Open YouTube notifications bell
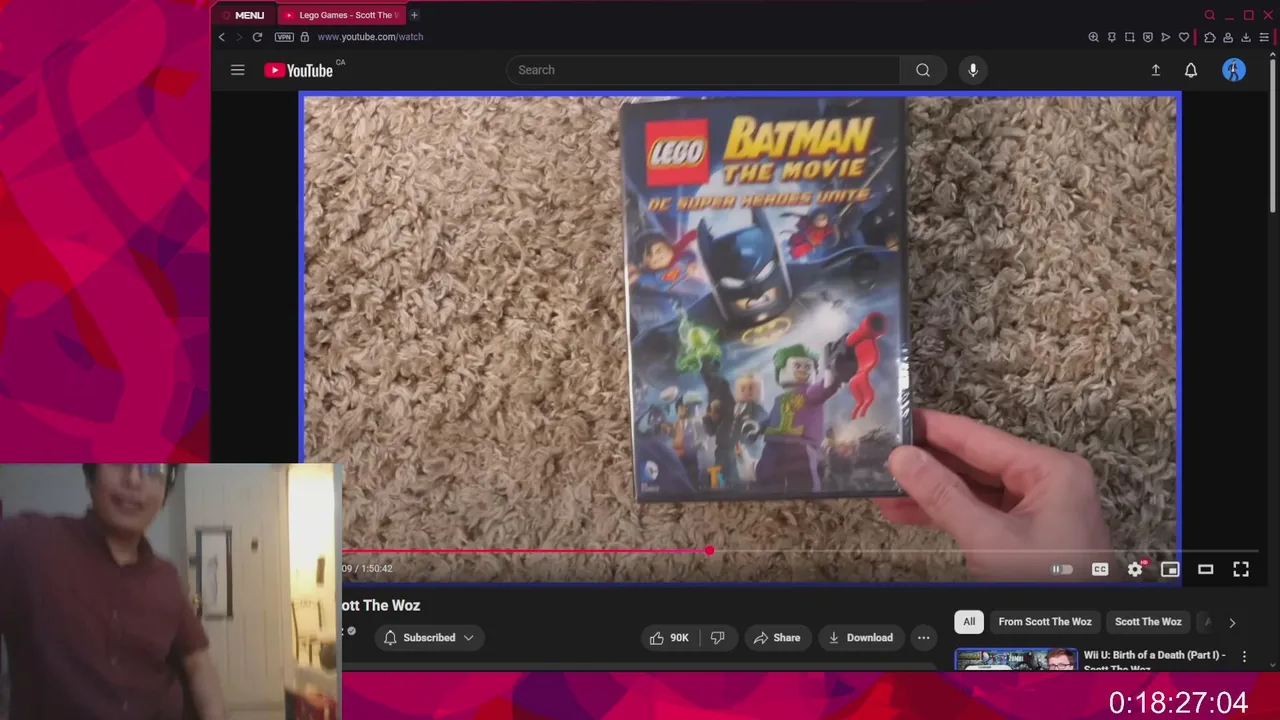Viewport: 1280px width, 720px height. (x=1191, y=70)
